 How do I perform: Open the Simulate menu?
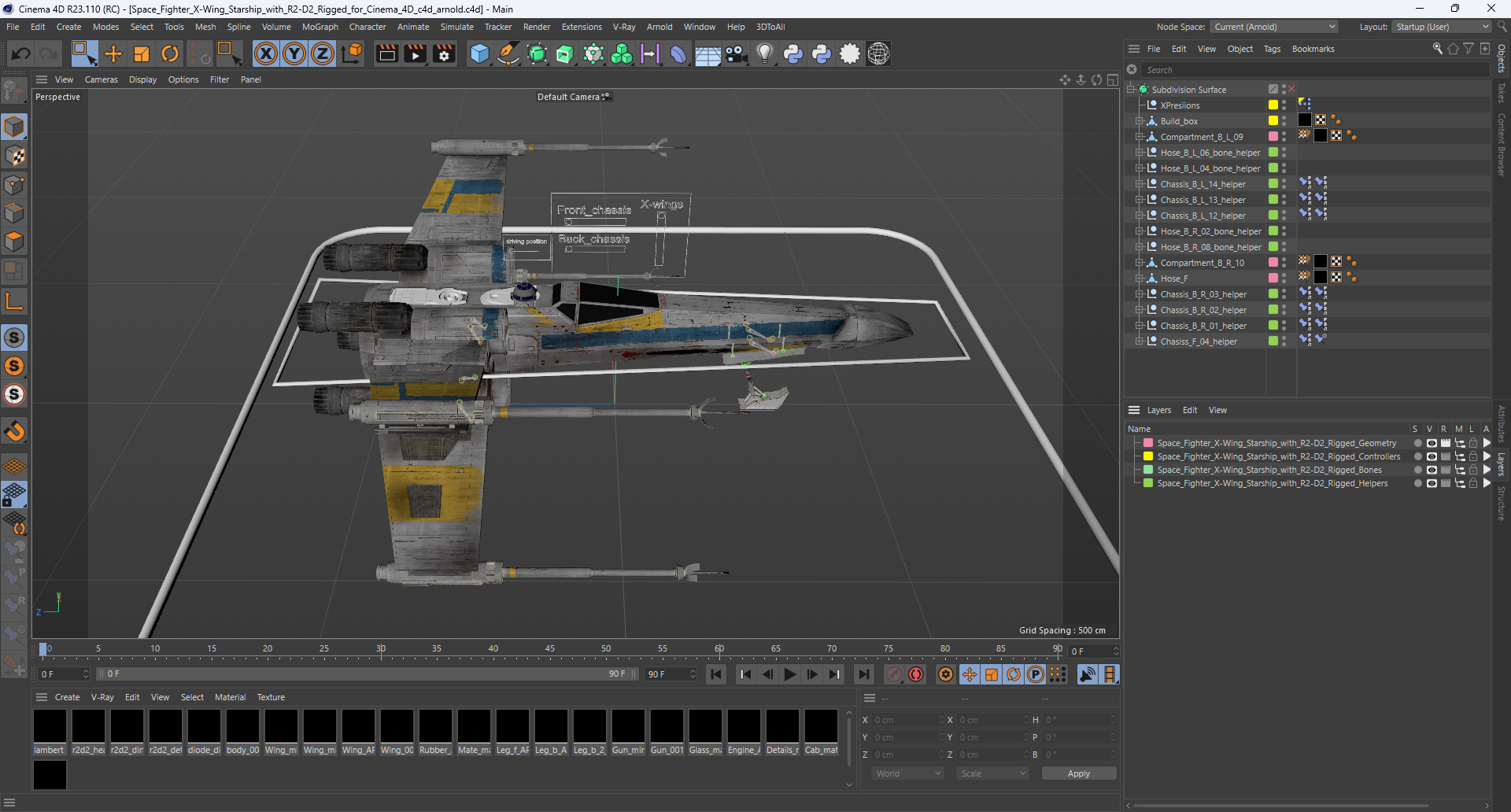[457, 27]
